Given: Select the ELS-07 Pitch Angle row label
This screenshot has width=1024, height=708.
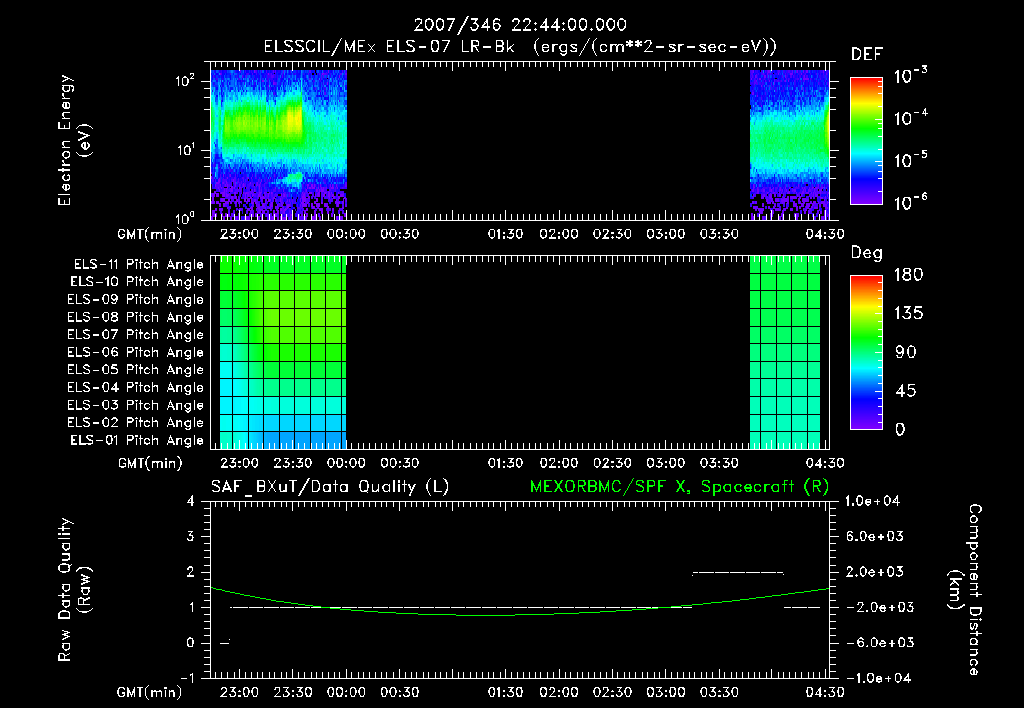Looking at the screenshot, I should tap(136, 334).
